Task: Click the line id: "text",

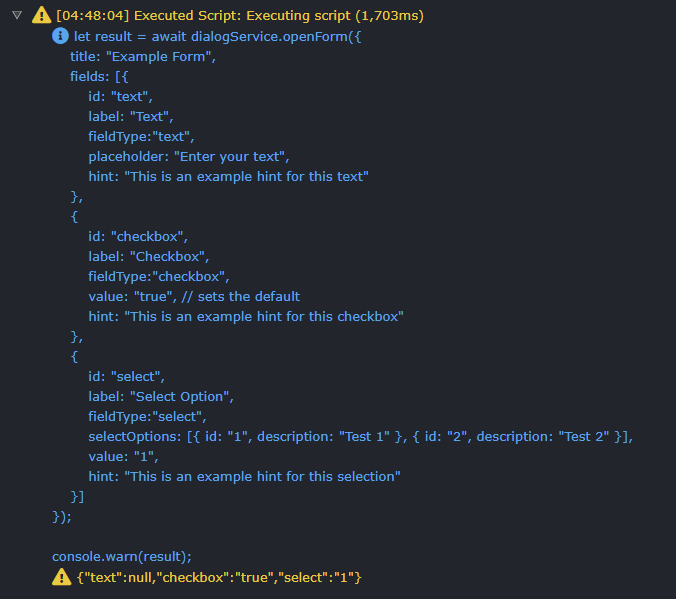Action: [120, 97]
